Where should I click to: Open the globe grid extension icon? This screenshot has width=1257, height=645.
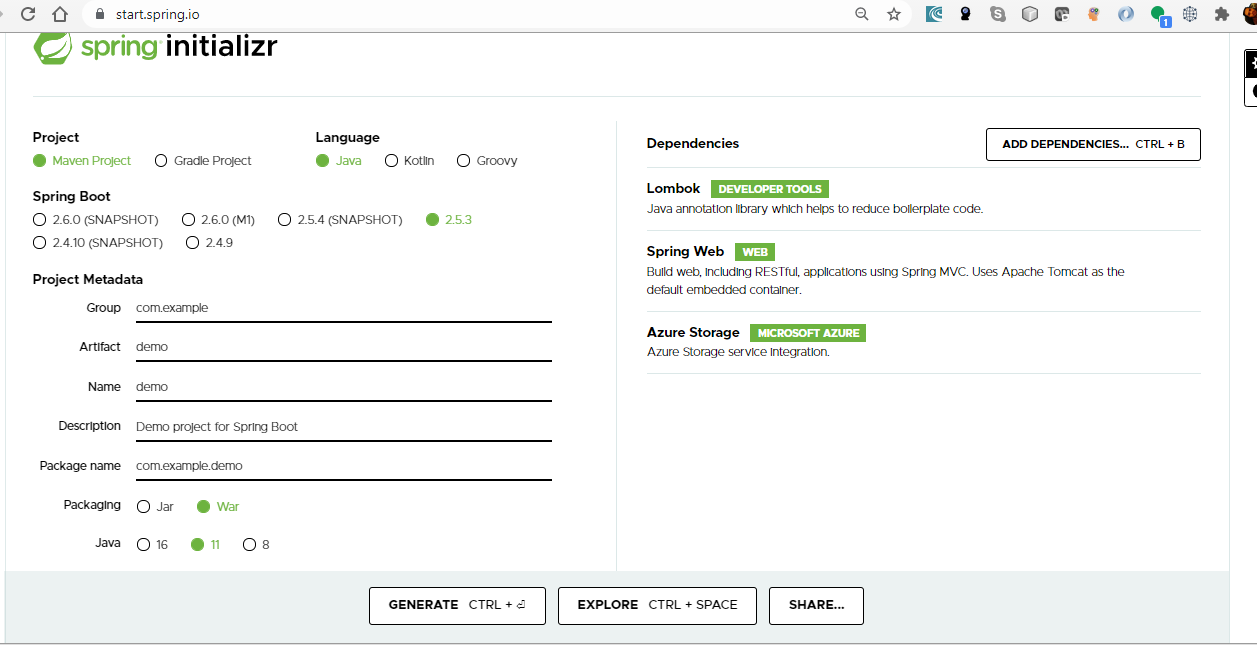1190,14
